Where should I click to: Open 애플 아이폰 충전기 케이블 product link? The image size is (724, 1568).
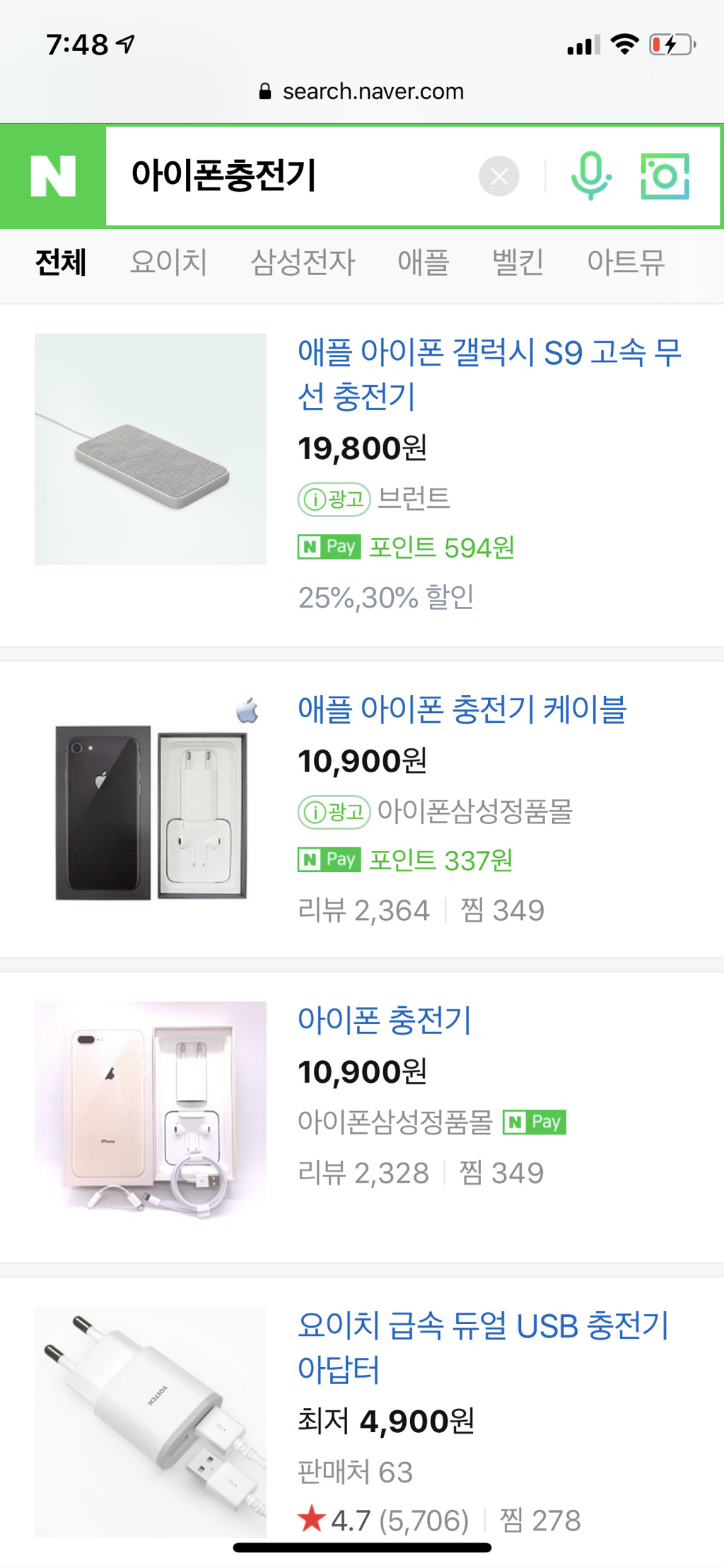tap(462, 709)
